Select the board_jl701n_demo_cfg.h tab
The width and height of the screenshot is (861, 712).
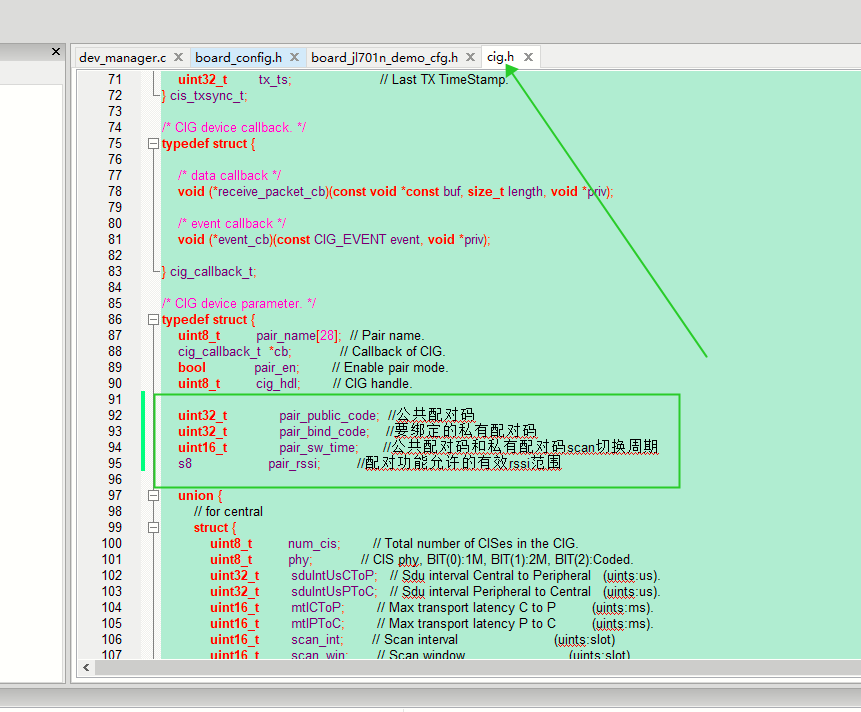(384, 58)
